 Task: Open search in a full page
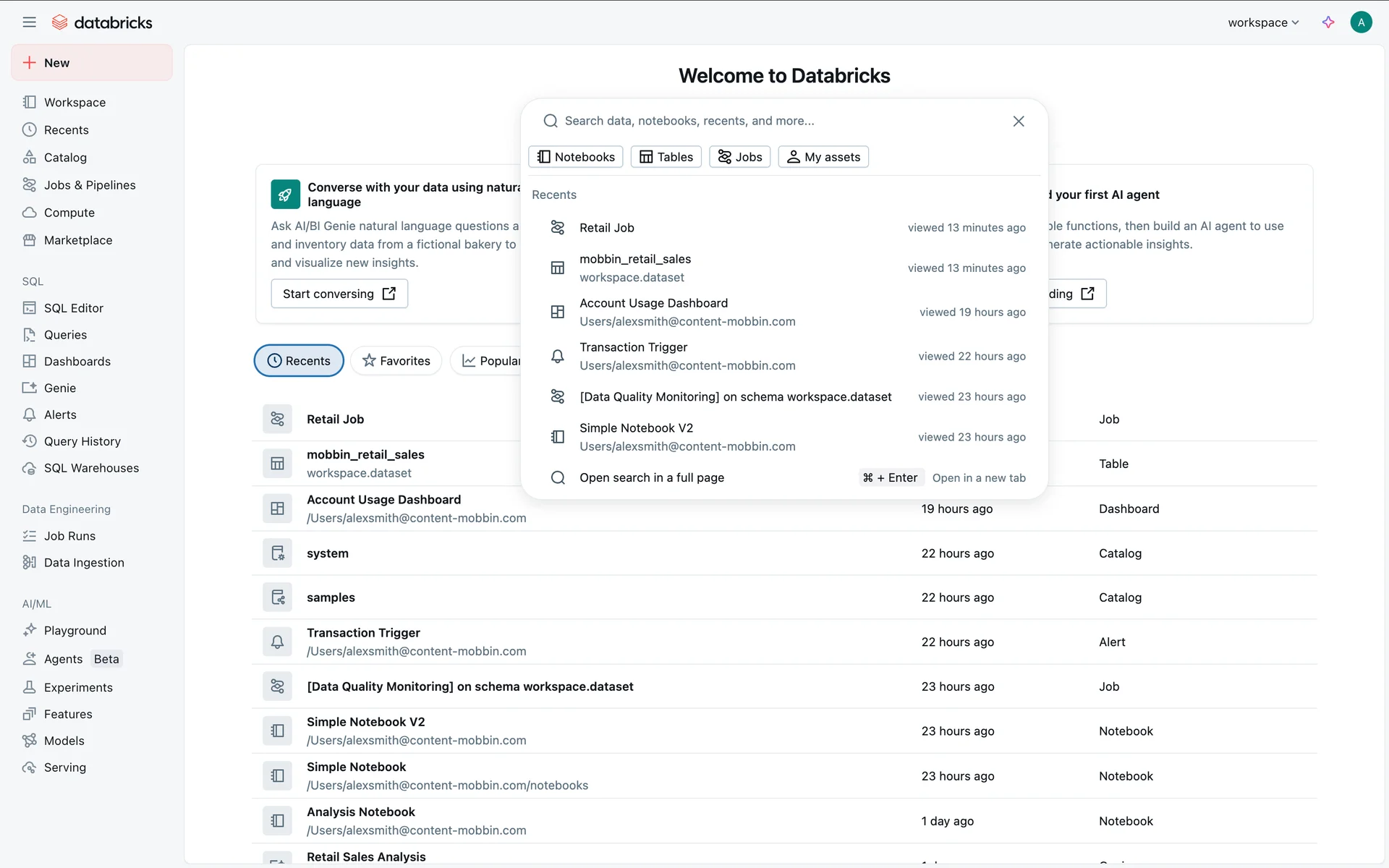coord(651,478)
